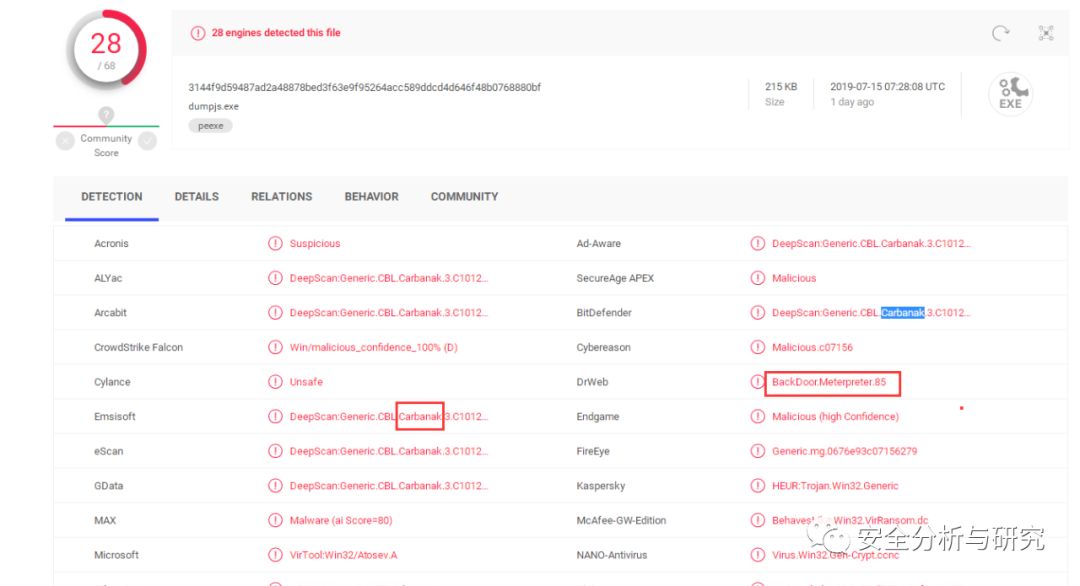
Task: Click the 28/68 detection score circle
Action: 106,50
